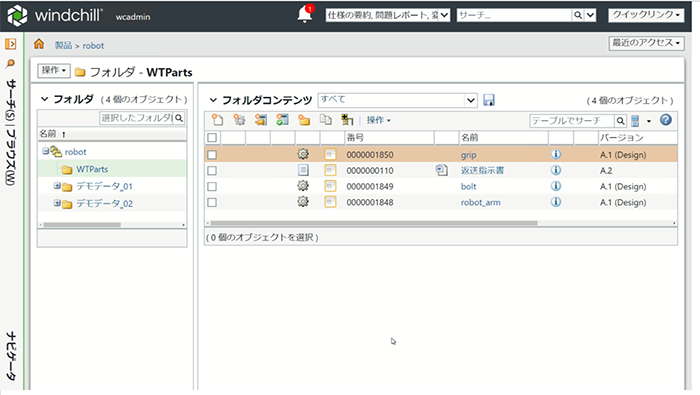
Task: Click the document type icon for 0000000110
Action: pos(303,170)
